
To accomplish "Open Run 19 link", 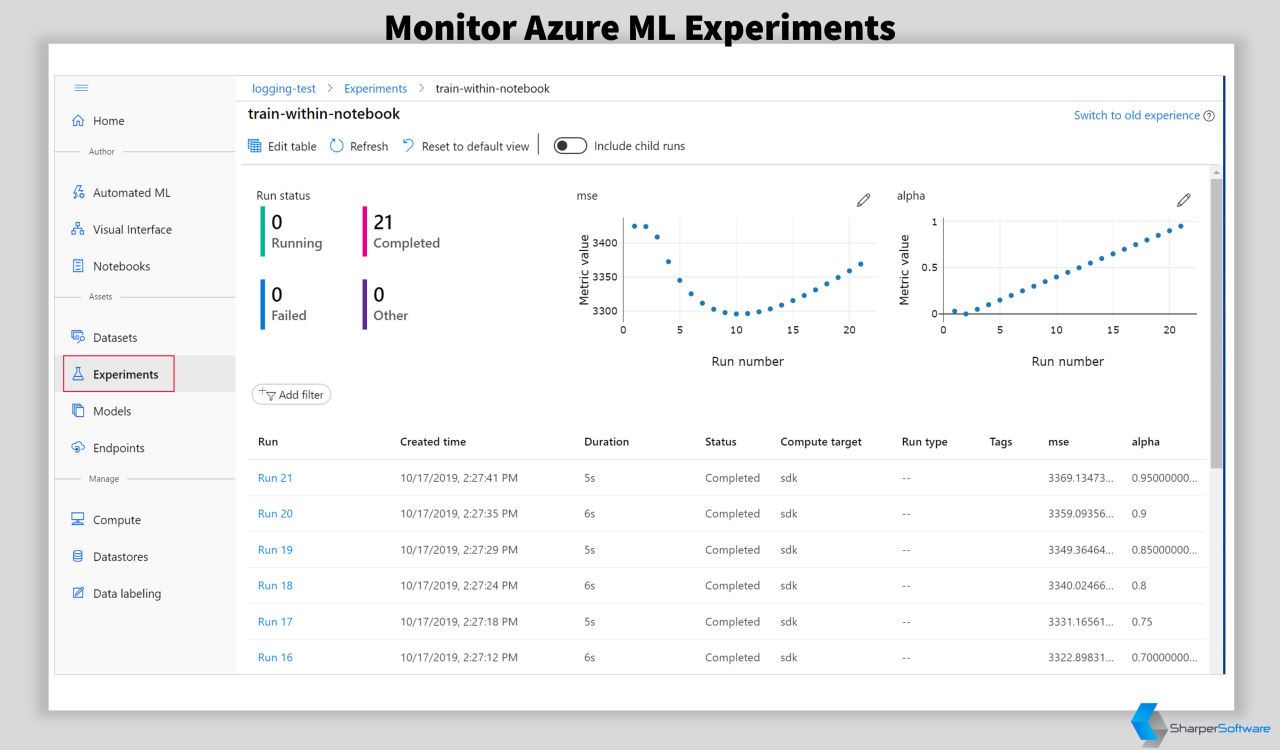I will coord(275,550).
